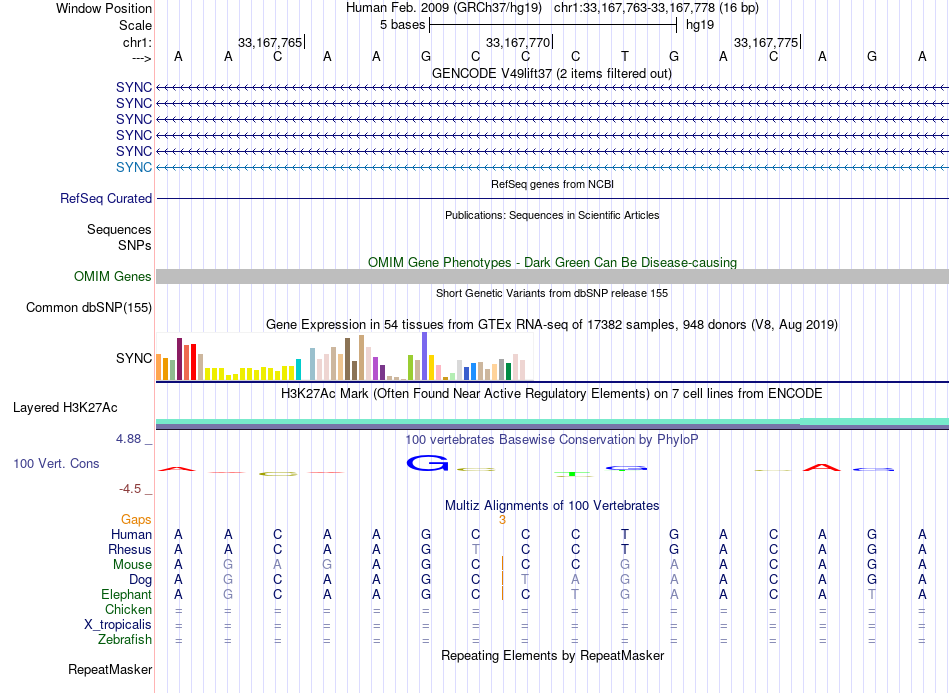Click the RepeatMasker track label
This screenshot has height=693, width=950.
[x=110, y=669]
